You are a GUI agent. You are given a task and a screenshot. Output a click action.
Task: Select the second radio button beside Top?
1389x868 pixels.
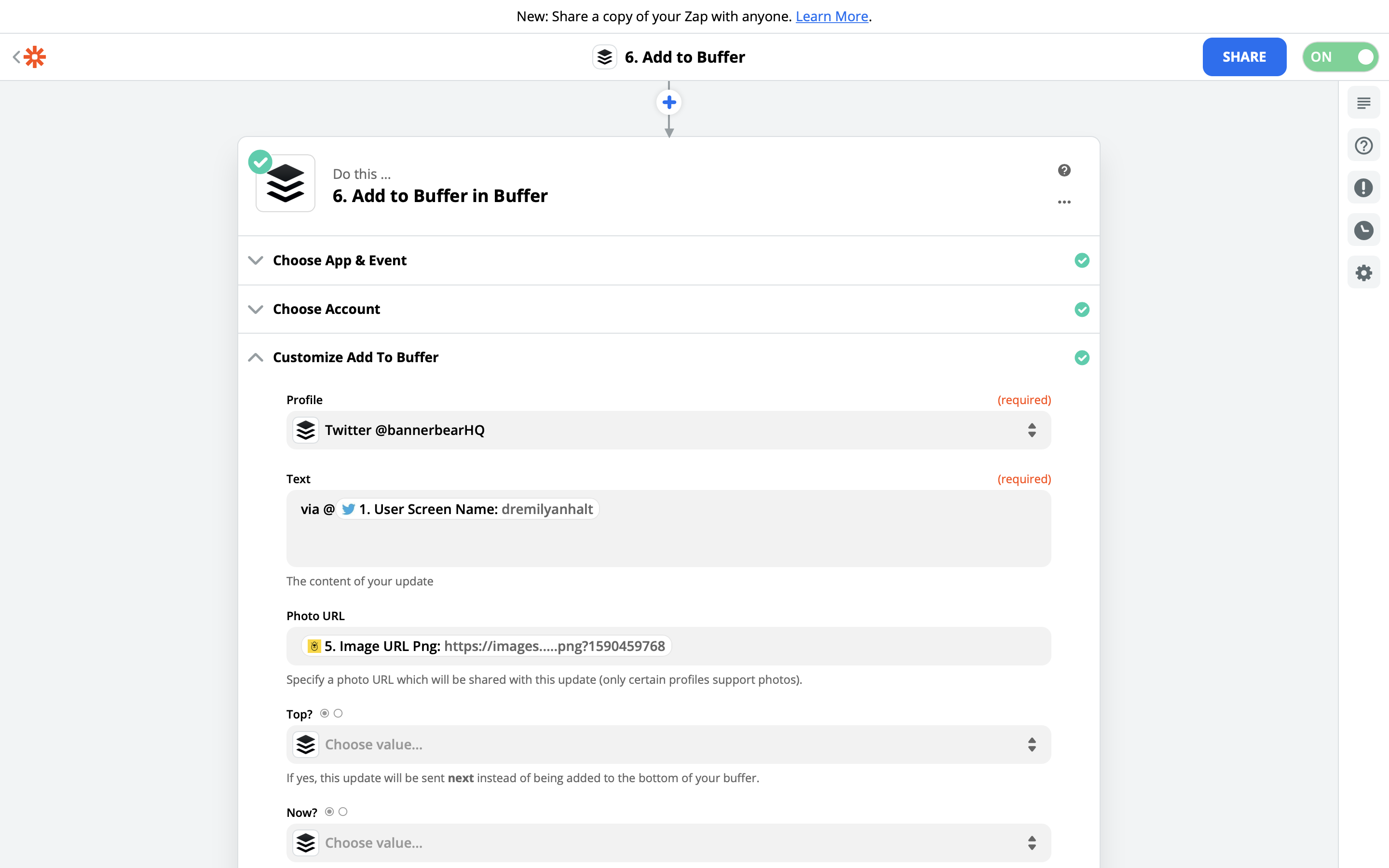338,713
